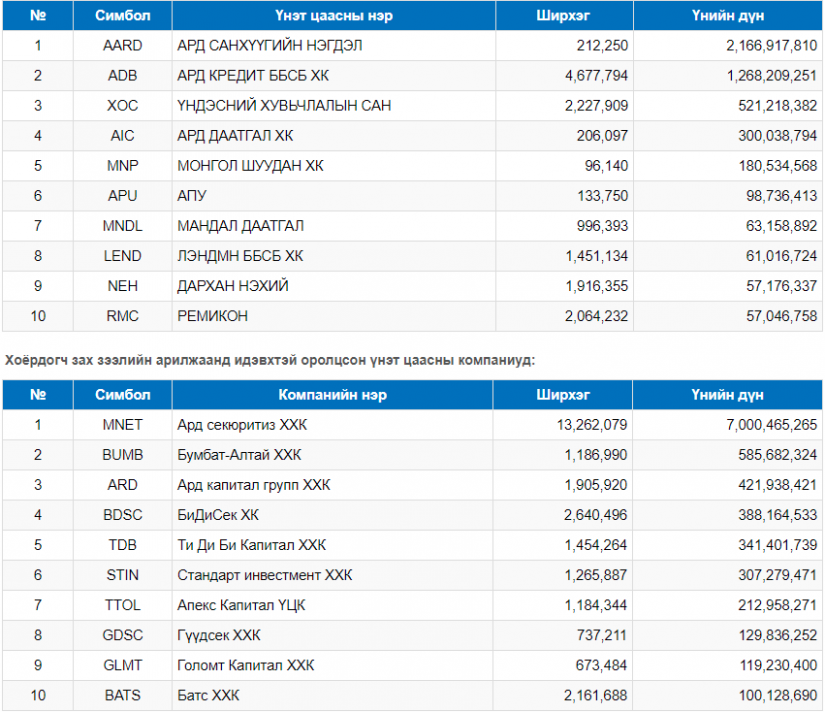Click the company 'Гүүдсек ХХК'
The height and width of the screenshot is (712, 825).
click(219, 635)
